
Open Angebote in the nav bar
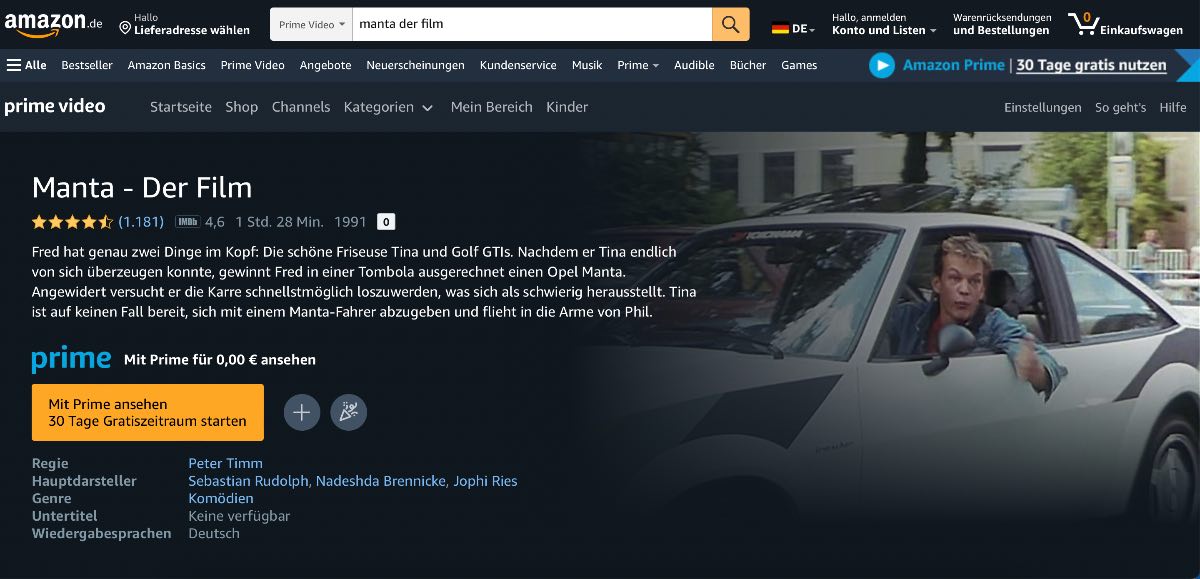[326, 65]
